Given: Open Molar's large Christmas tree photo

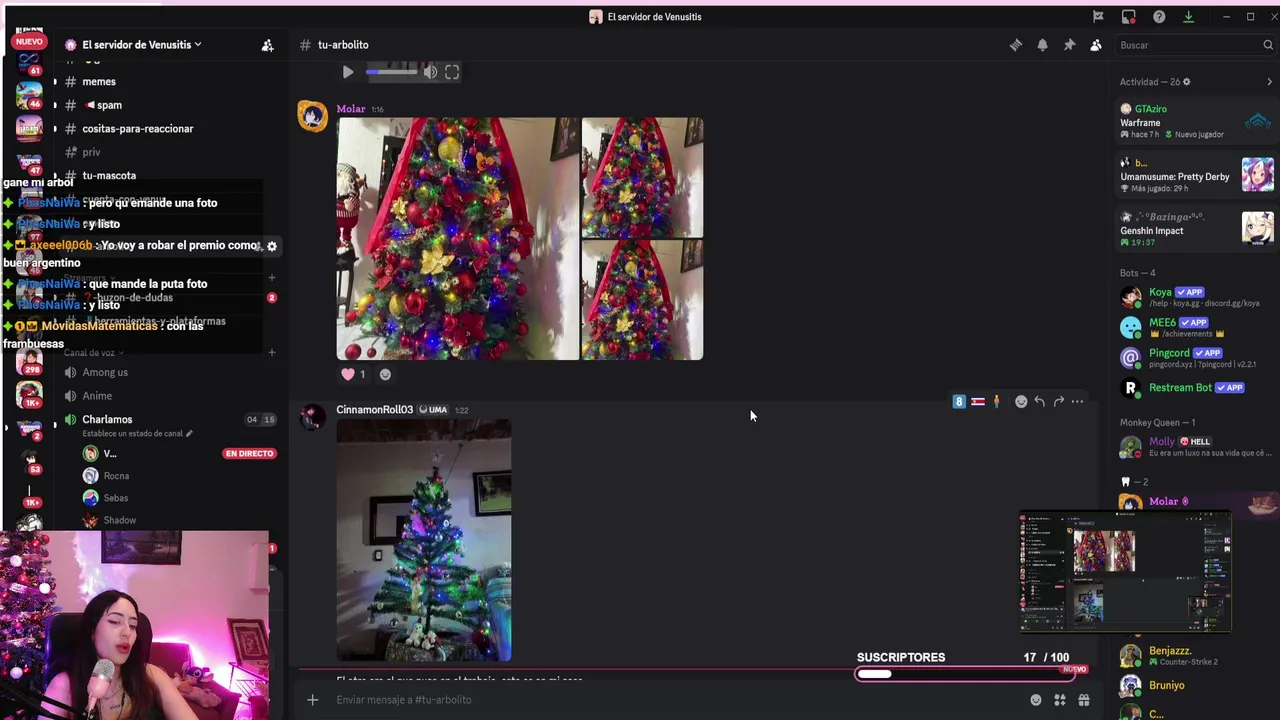Looking at the screenshot, I should (458, 239).
